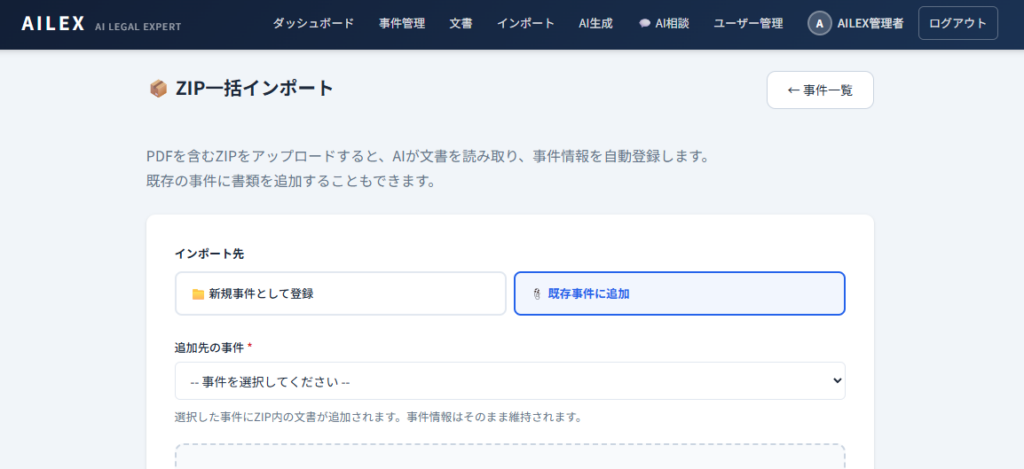Open the 文書 navigation item
Screen dimensions: 1024x469
pyautogui.click(x=461, y=24)
